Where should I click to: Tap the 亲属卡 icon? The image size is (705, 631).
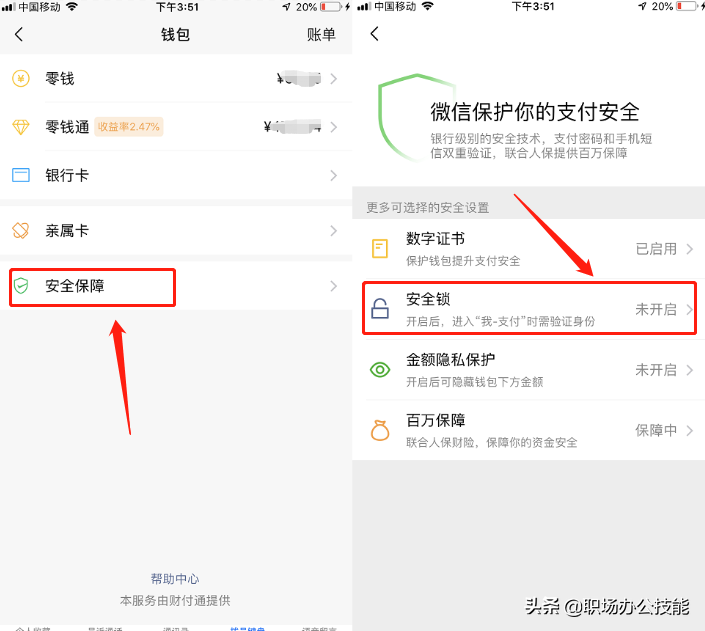(21, 231)
